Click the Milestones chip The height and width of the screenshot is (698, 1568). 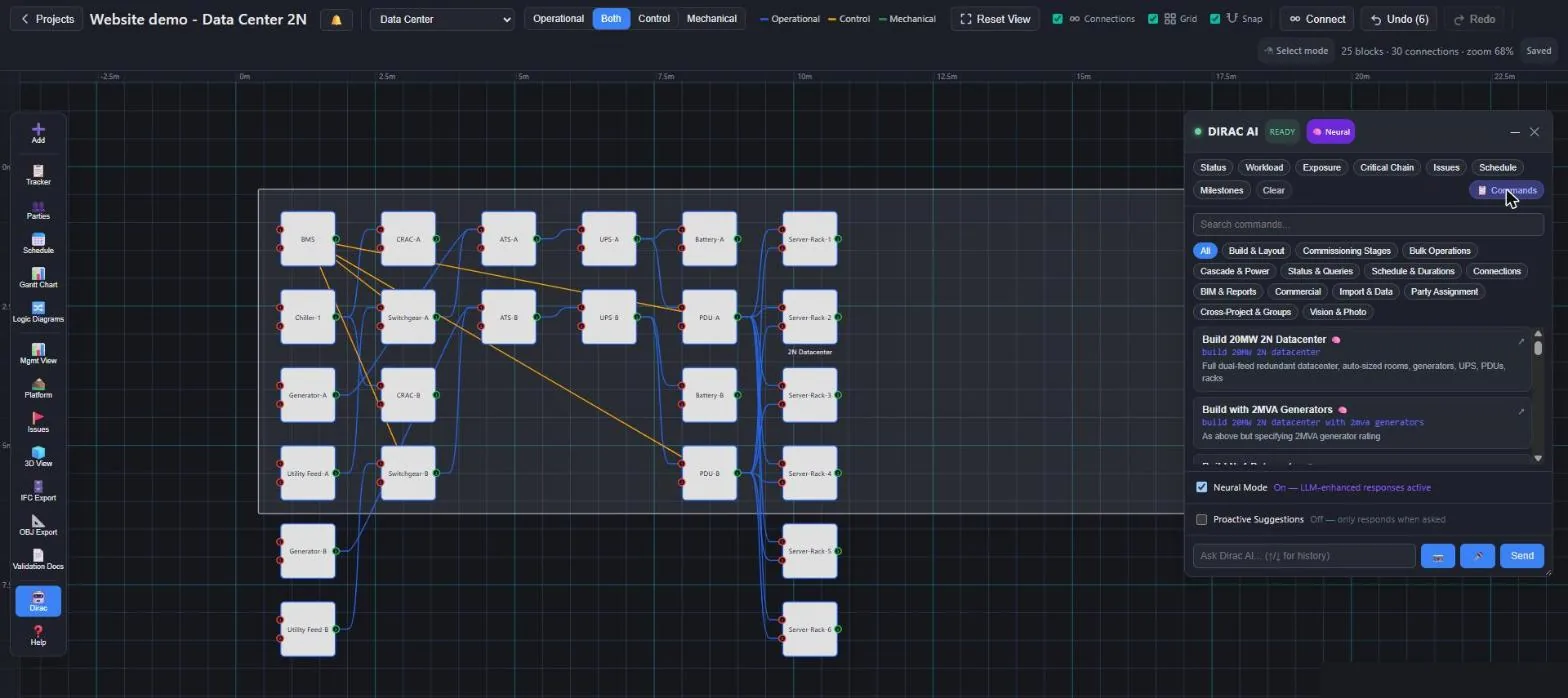1221,190
